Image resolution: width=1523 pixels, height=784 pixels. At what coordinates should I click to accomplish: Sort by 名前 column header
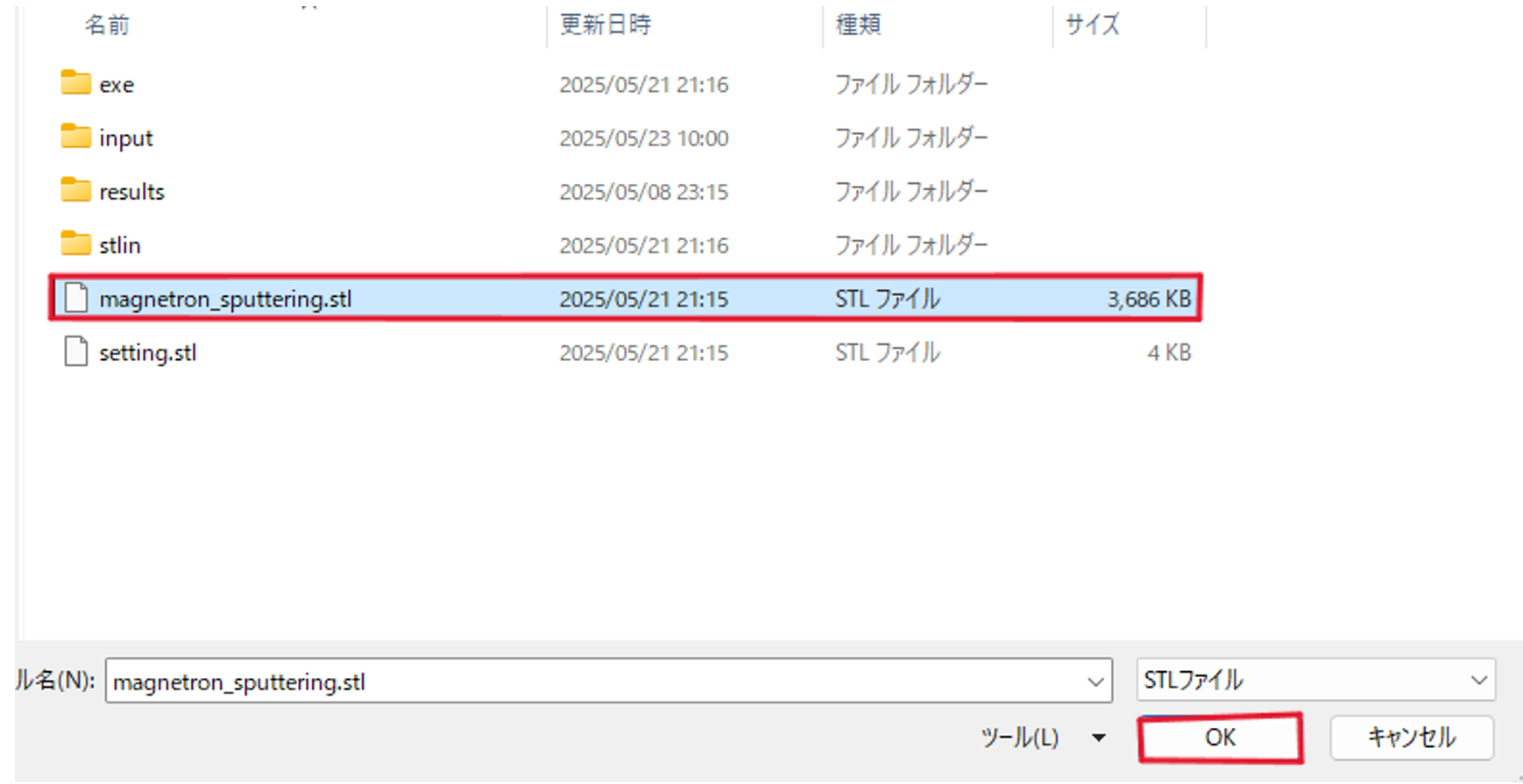(x=107, y=25)
